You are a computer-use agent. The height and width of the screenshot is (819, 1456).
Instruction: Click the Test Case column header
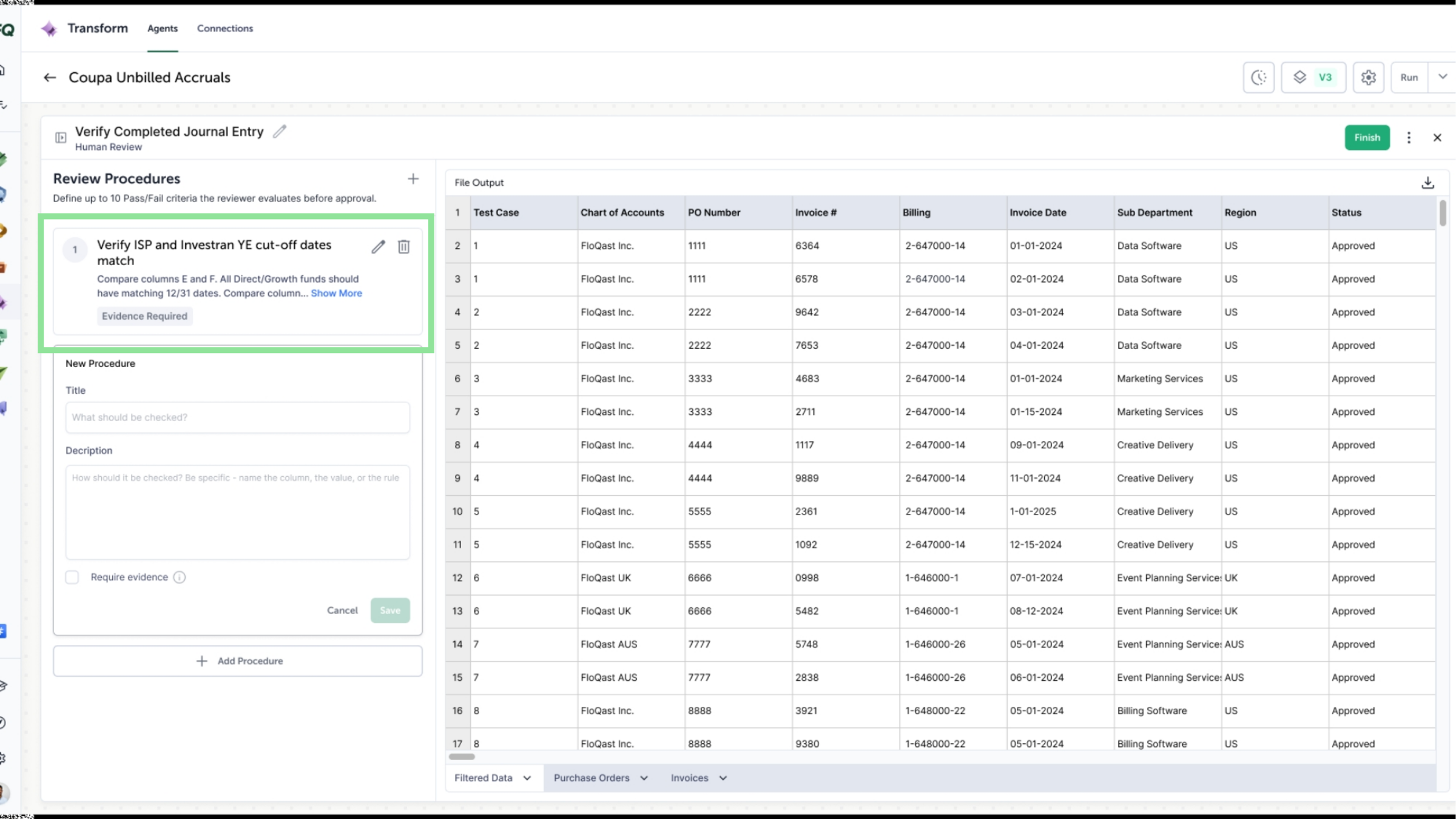pyautogui.click(x=524, y=213)
